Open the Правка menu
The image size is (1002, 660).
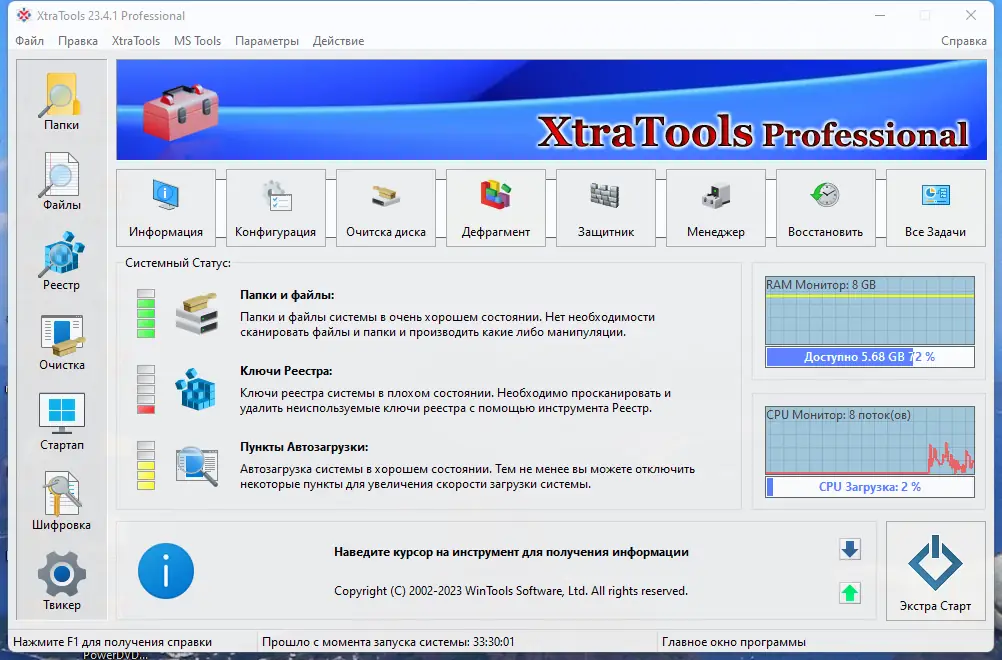coord(78,41)
